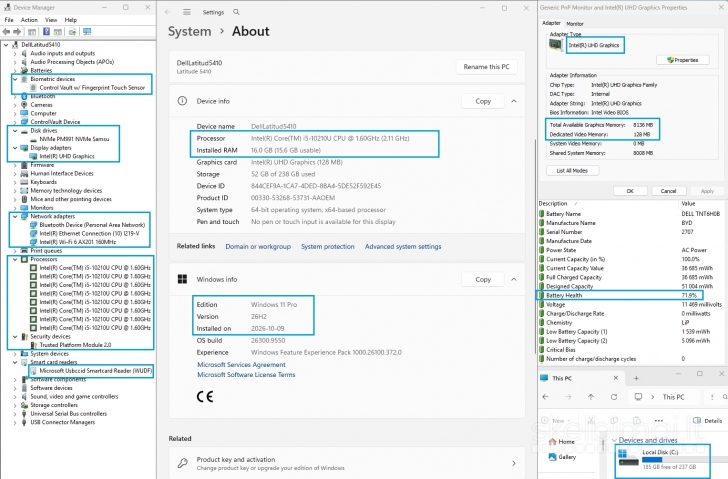Open the View menu in Device Manager
This screenshot has height=479, width=728.
pyautogui.click(x=51, y=20)
